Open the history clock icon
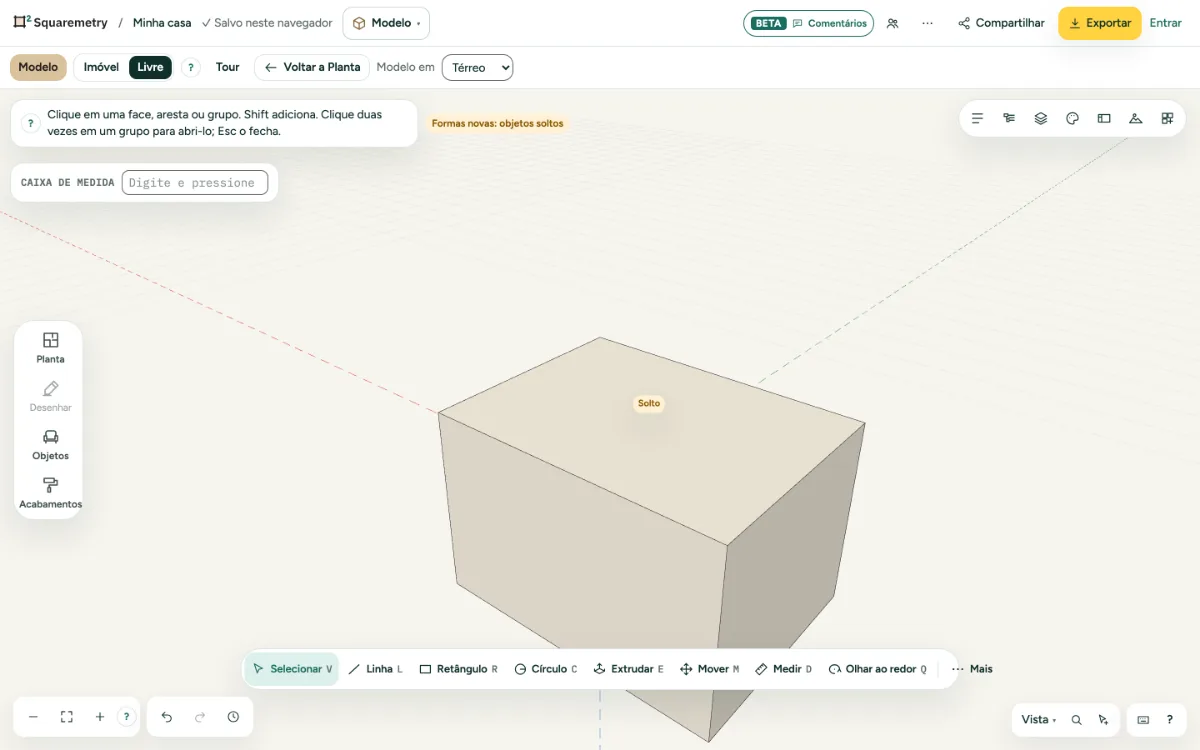Image resolution: width=1200 pixels, height=750 pixels. coord(233,717)
